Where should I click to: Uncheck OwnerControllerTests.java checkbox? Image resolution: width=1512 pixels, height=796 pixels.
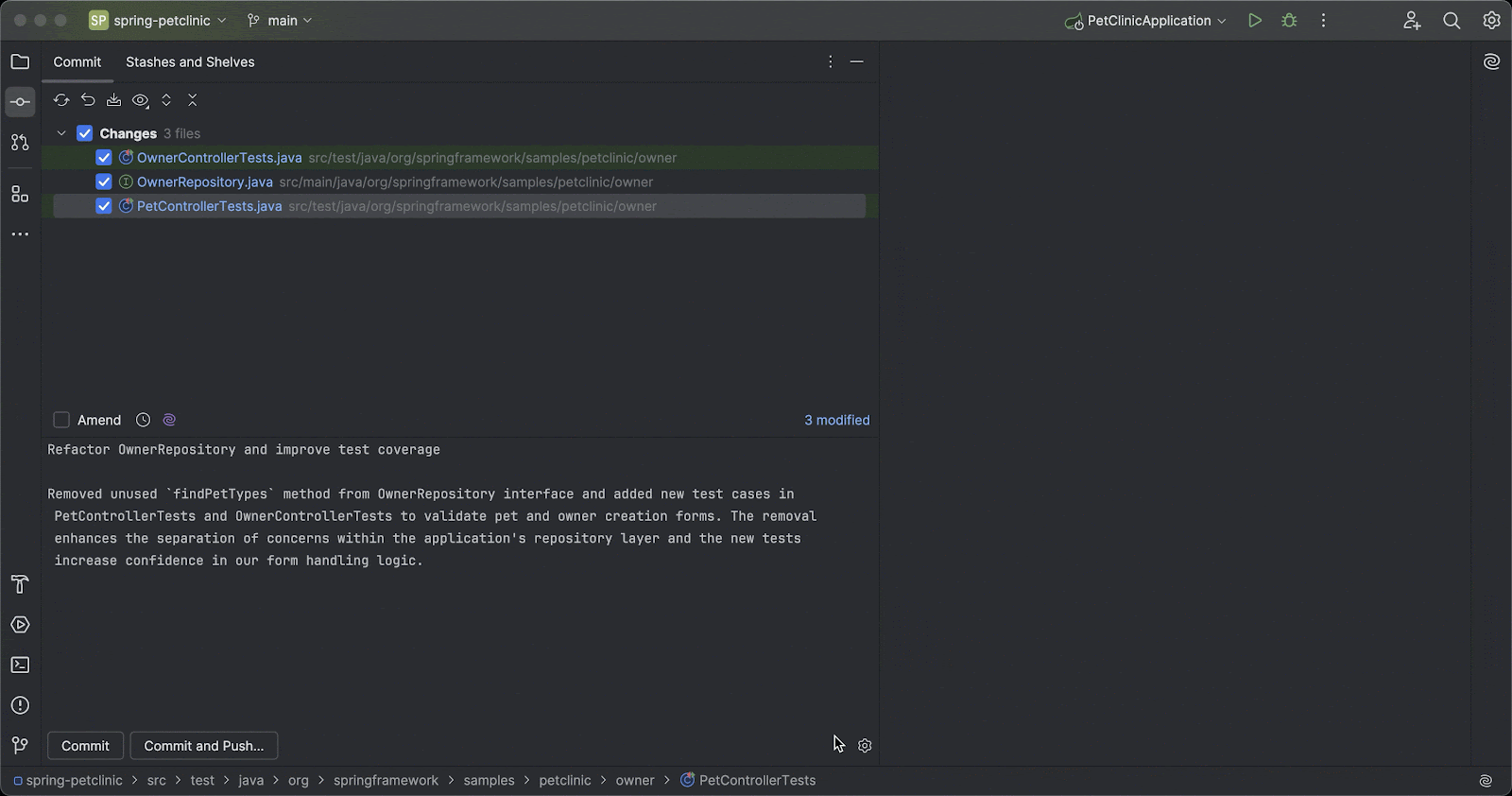click(104, 158)
